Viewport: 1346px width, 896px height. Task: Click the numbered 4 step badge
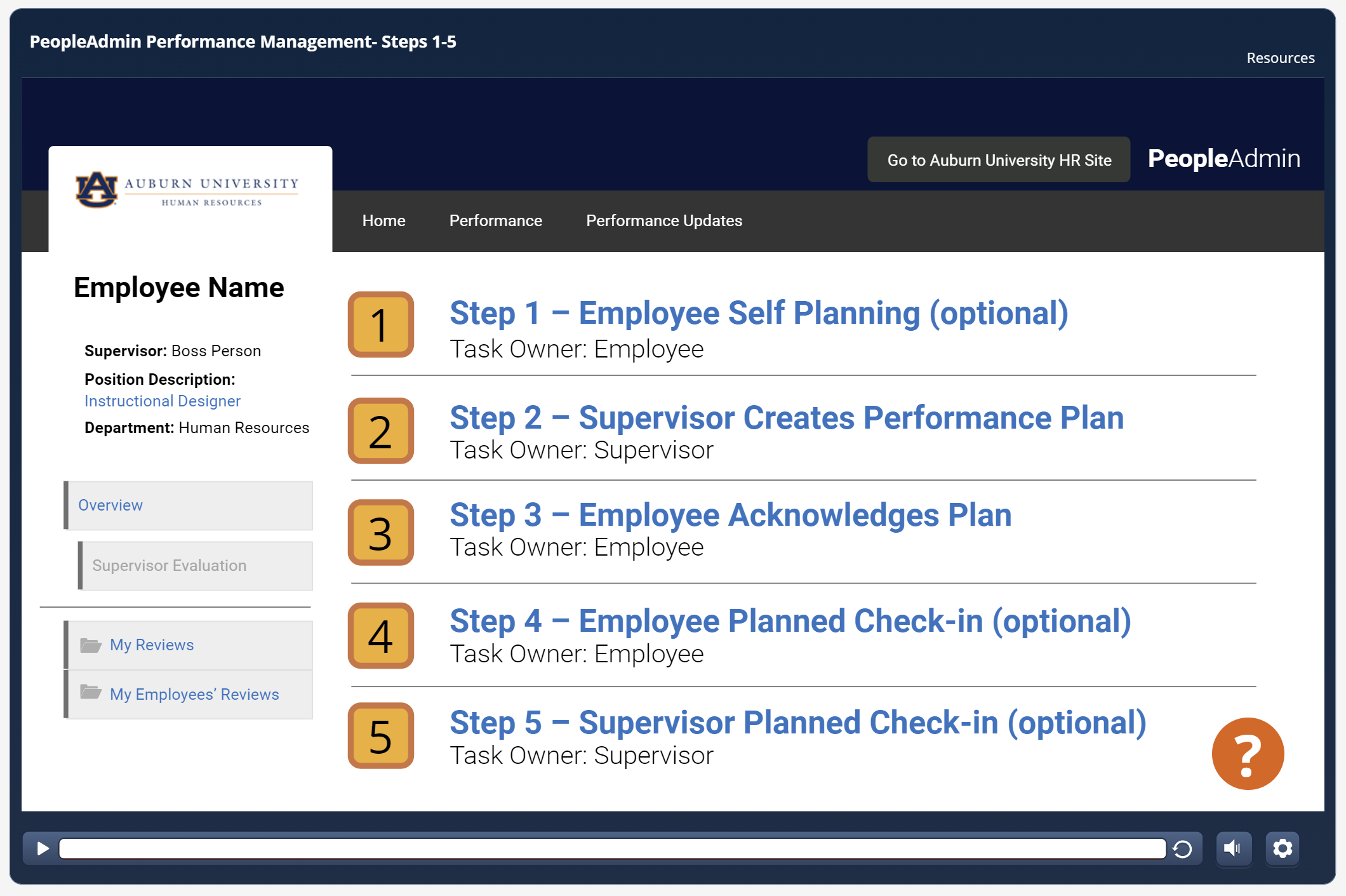tap(380, 636)
